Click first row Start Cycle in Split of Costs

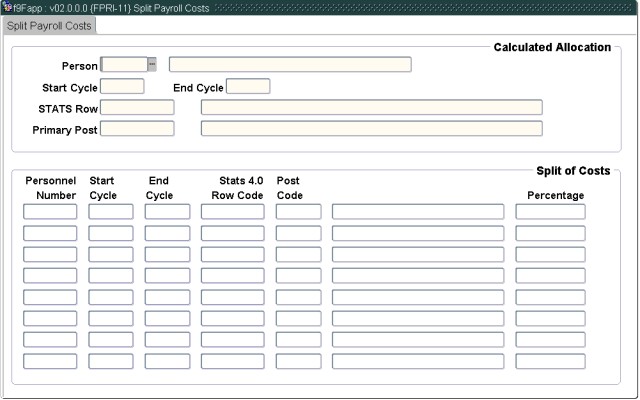tap(111, 212)
